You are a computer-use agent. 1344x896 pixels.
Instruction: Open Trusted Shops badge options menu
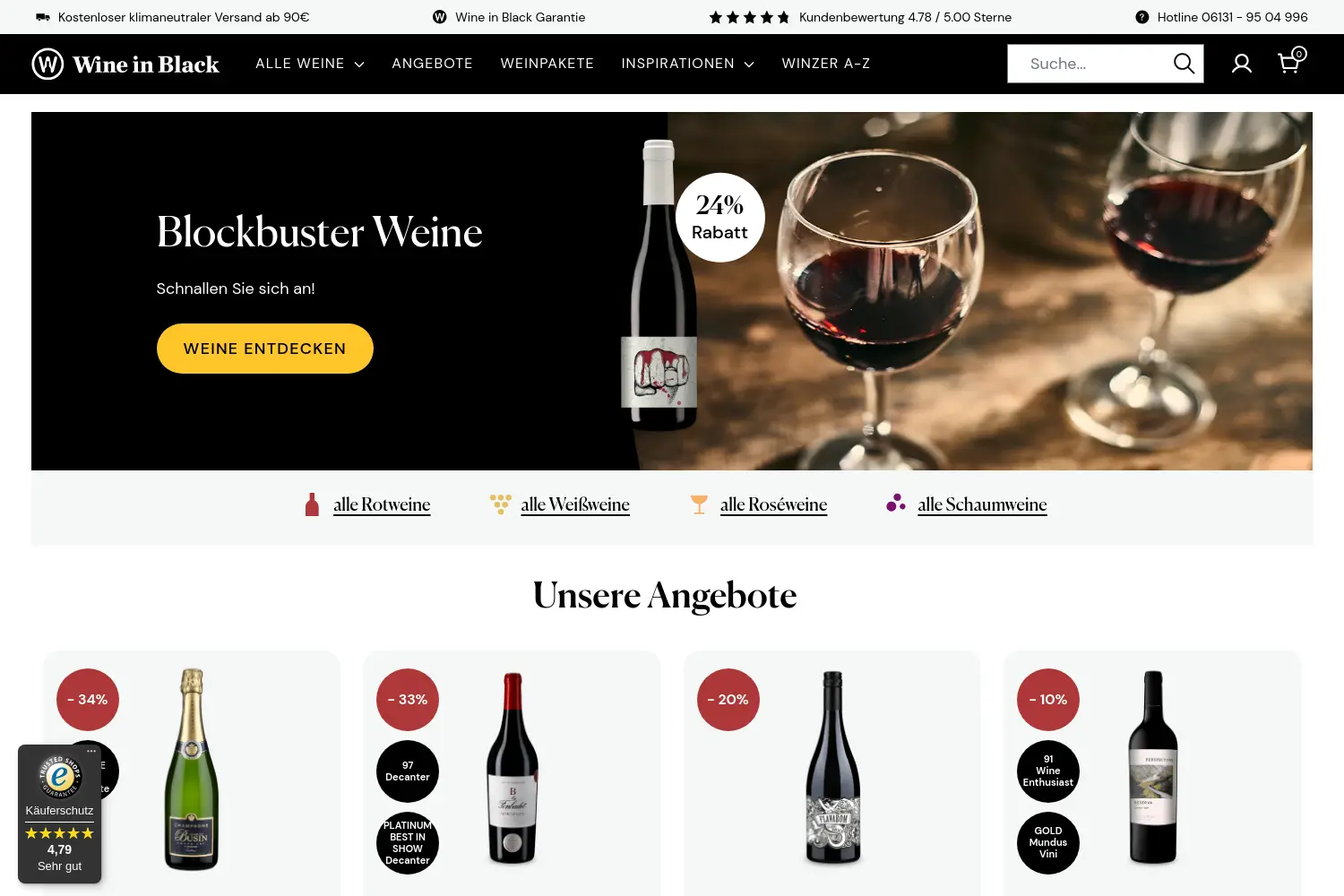pyautogui.click(x=91, y=752)
